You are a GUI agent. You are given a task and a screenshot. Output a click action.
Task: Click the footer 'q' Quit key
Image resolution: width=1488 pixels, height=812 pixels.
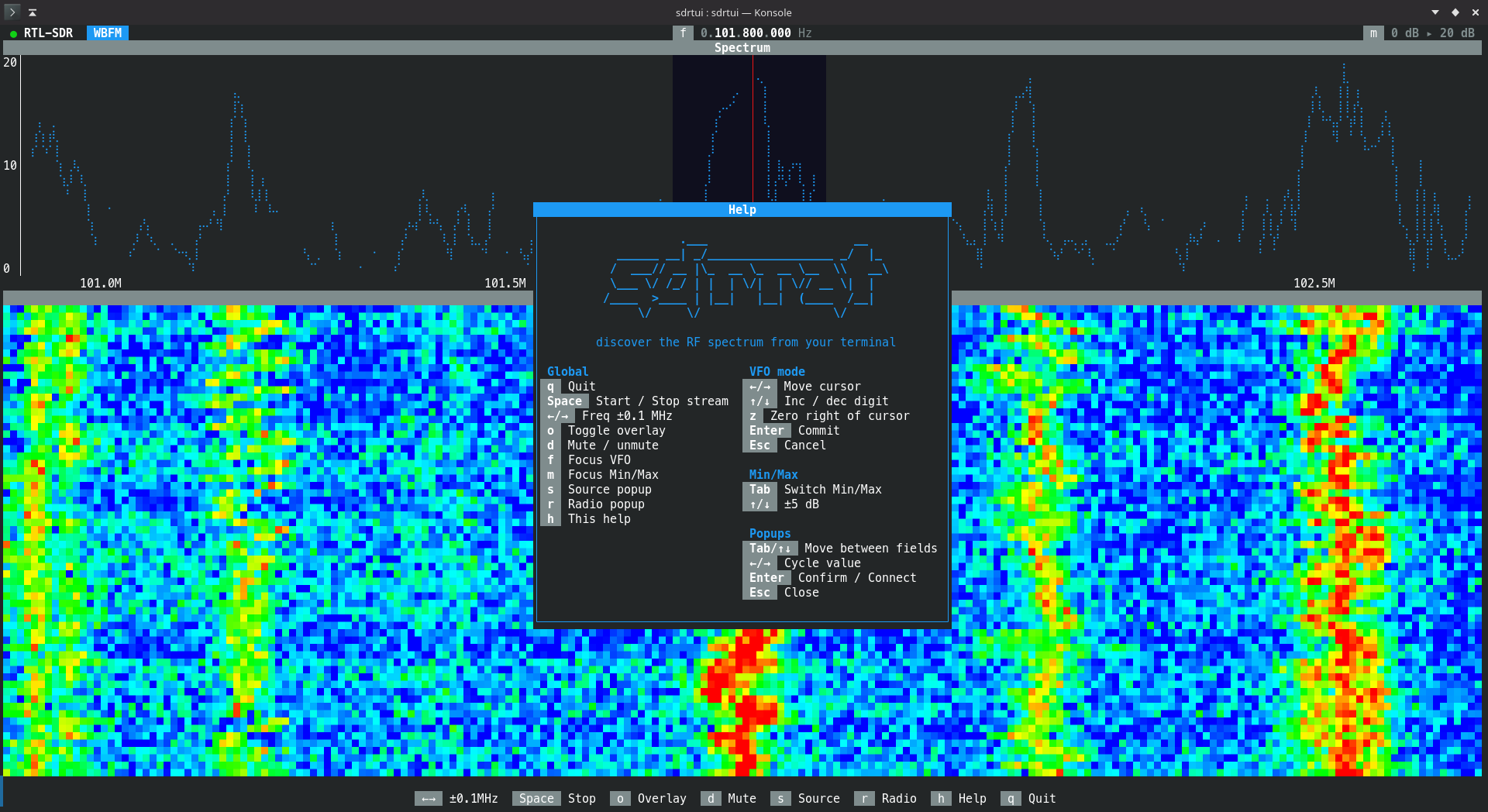point(1011,798)
